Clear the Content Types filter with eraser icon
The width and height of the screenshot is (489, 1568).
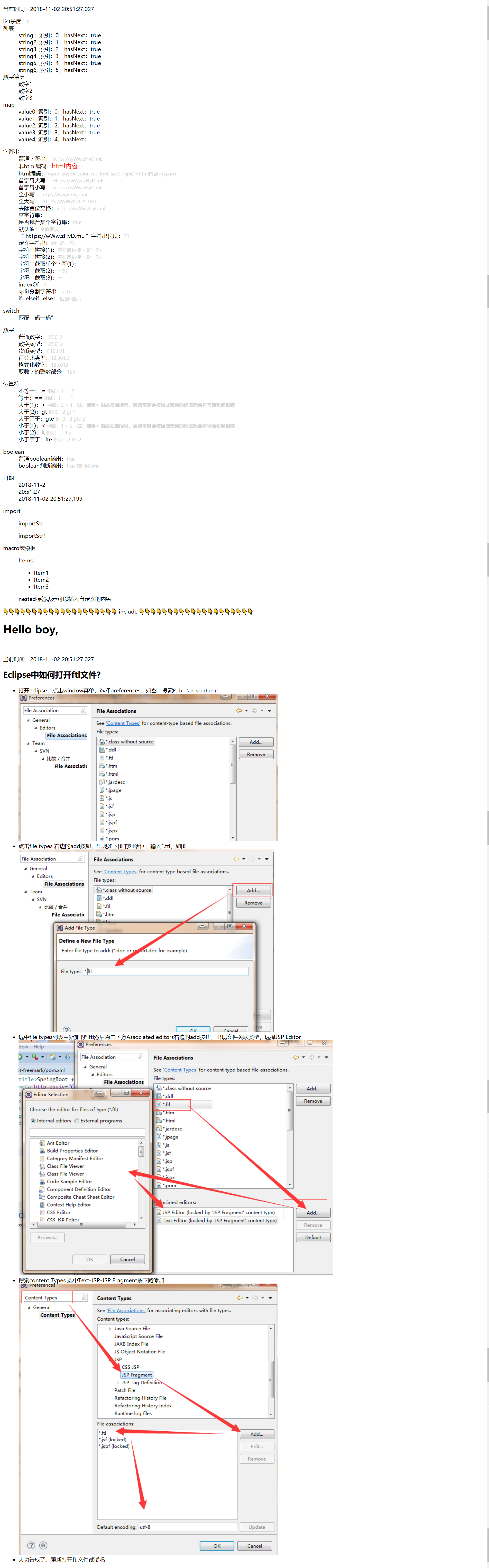(84, 1298)
